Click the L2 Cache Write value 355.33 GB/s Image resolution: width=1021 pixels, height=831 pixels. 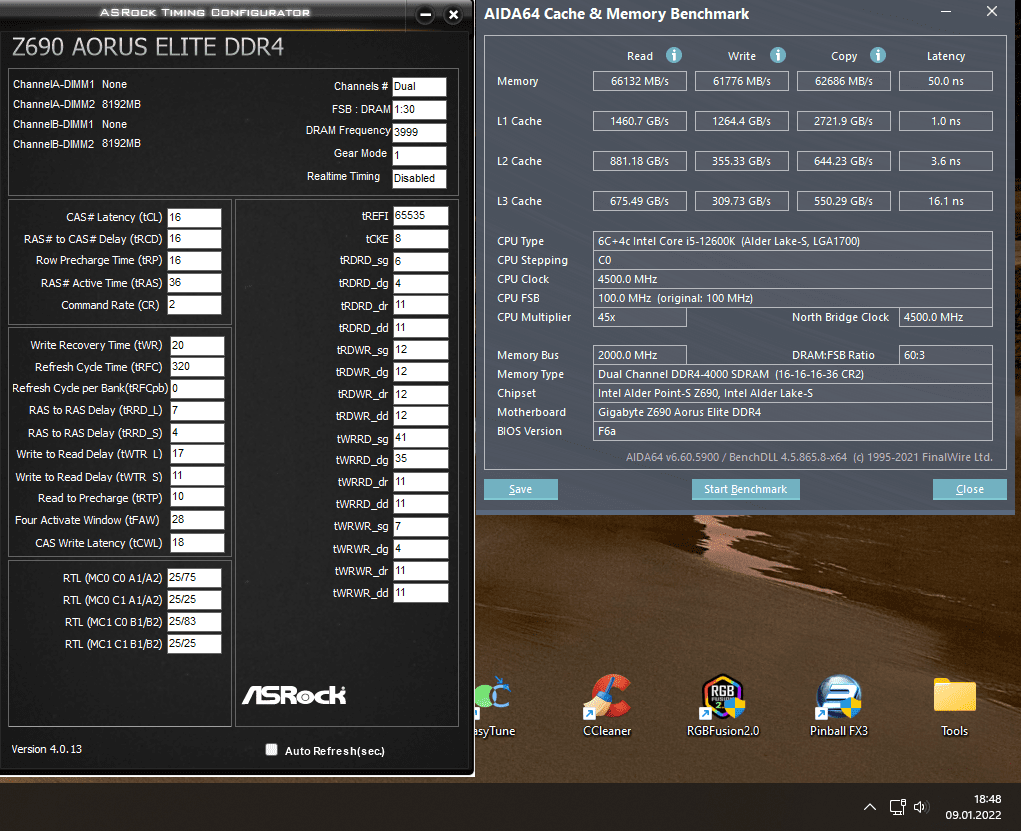point(742,161)
